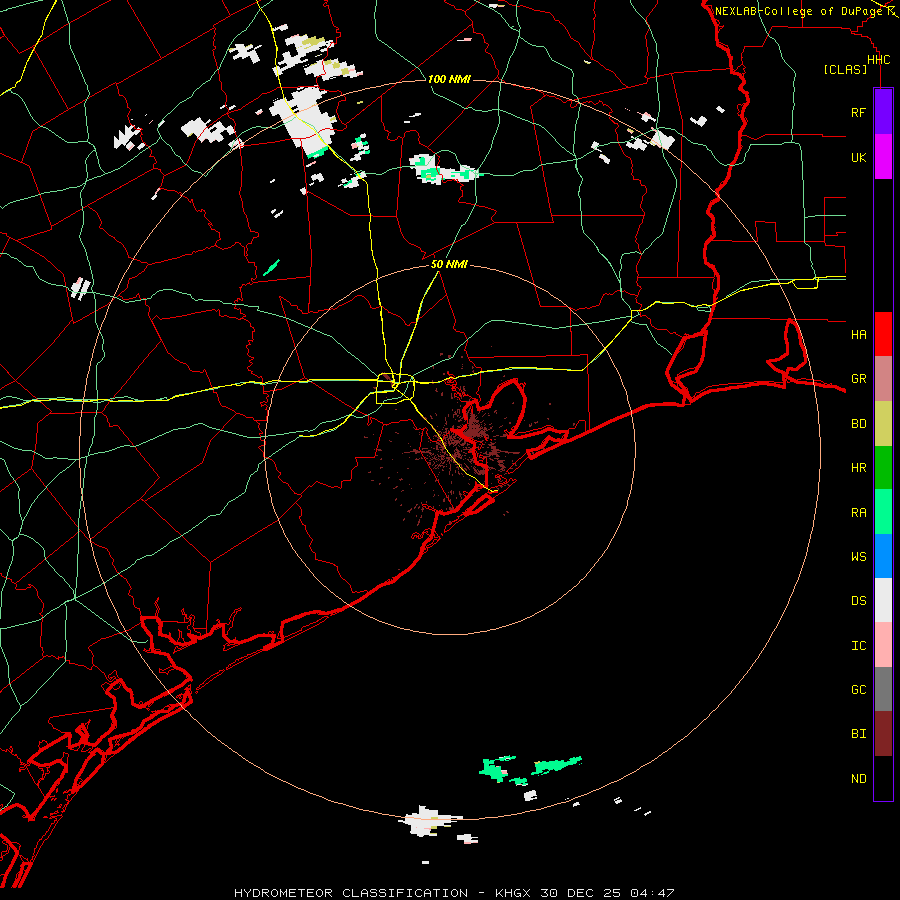Viewport: 900px width, 900px height.
Task: Click the "04:47" timestamp text
Action: [651, 893]
